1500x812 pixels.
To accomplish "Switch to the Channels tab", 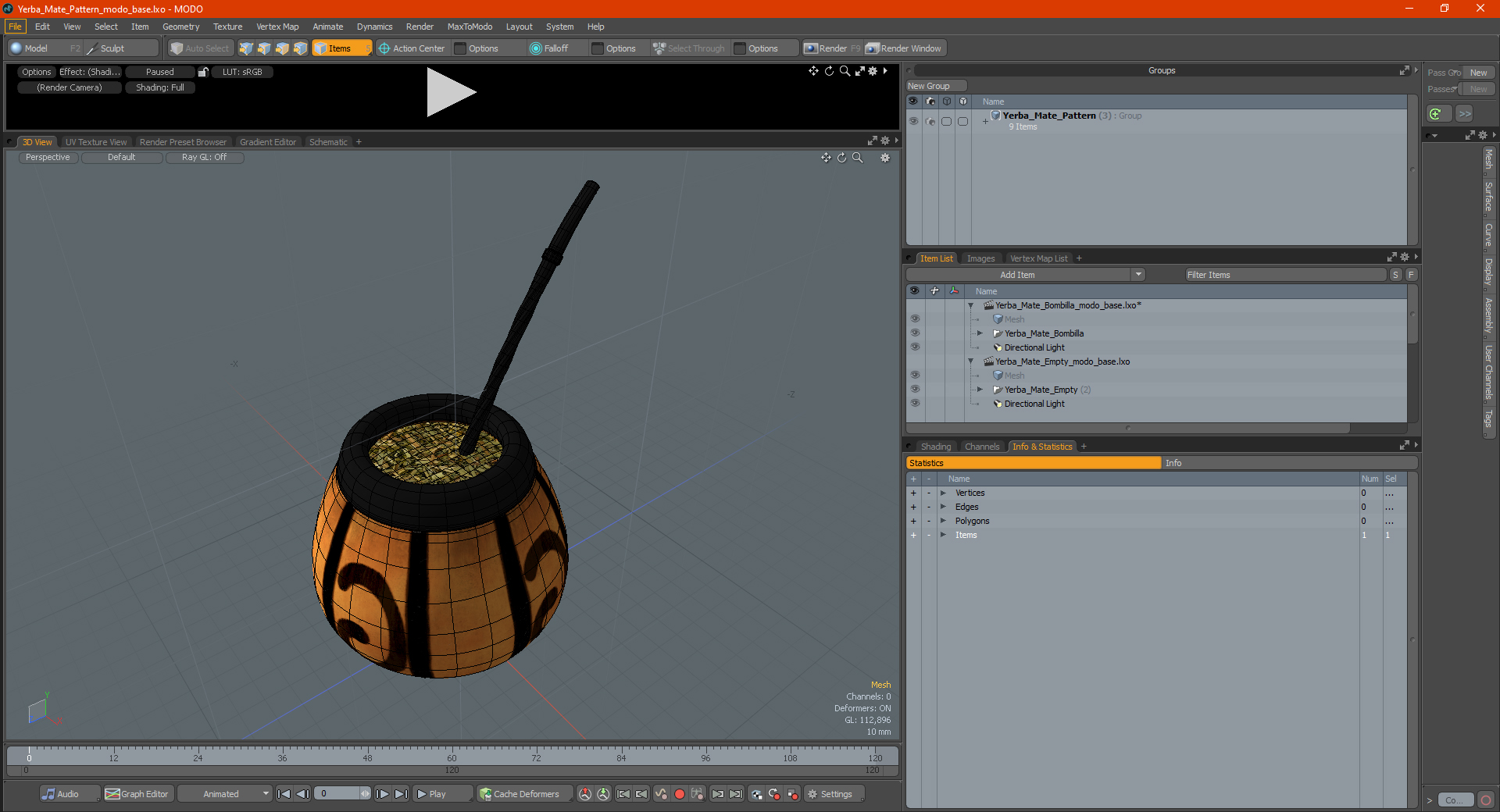I will pos(982,447).
